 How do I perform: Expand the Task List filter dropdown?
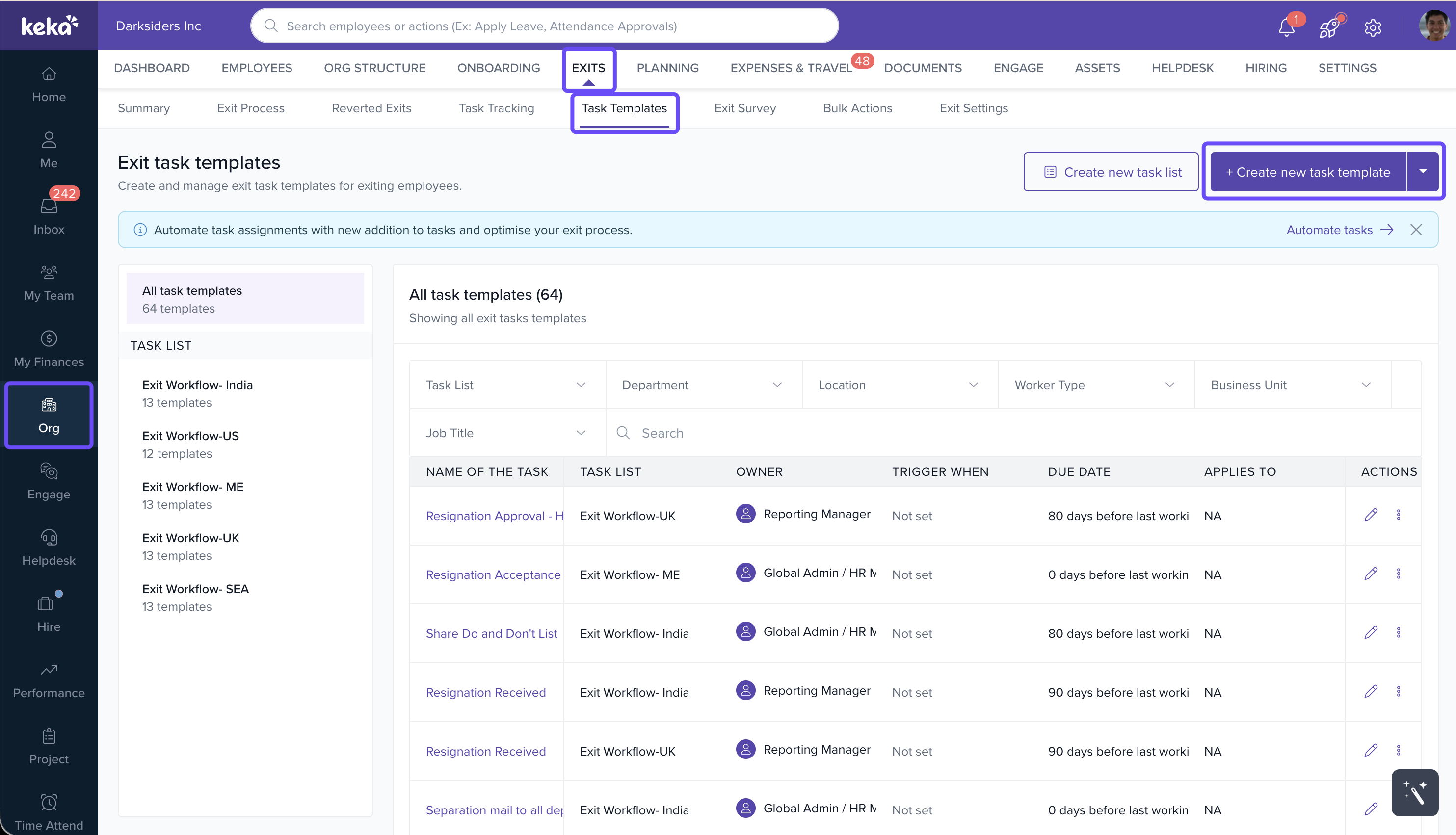(x=507, y=385)
